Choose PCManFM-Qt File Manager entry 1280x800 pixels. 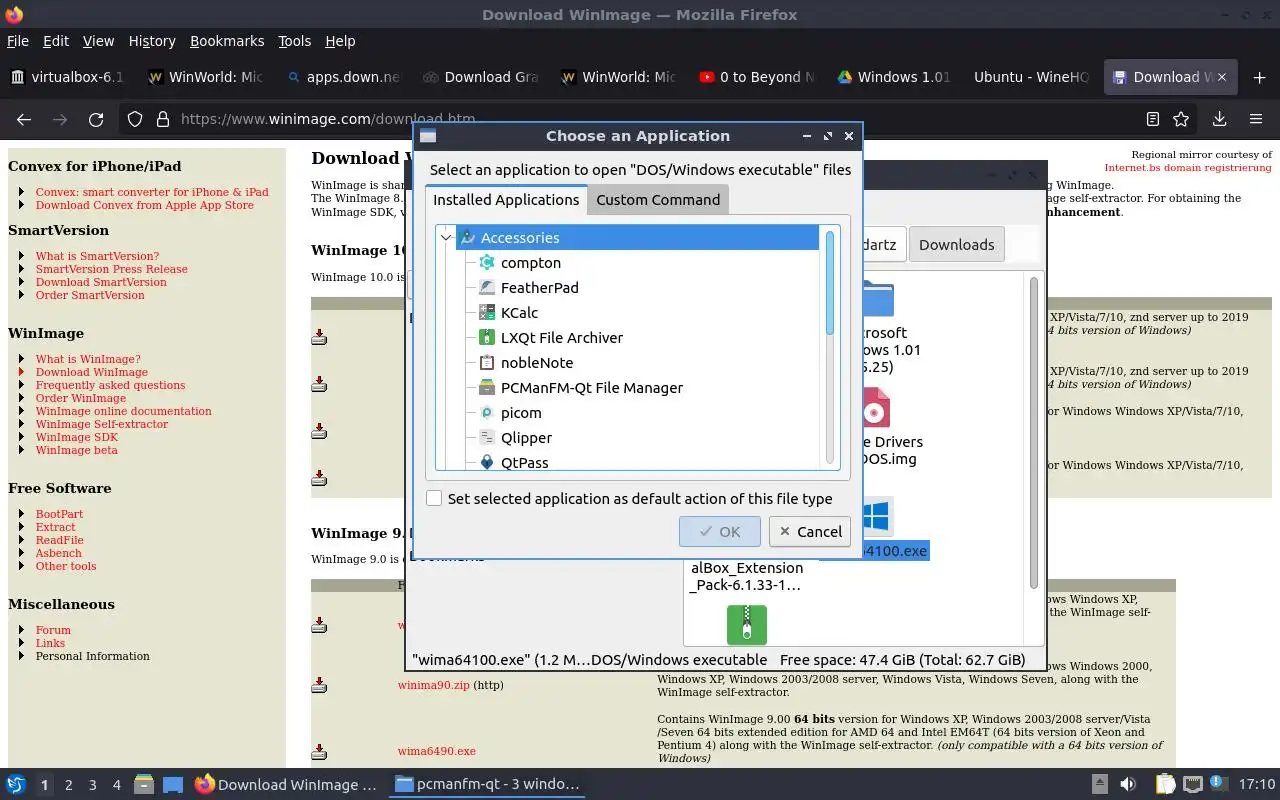click(591, 388)
